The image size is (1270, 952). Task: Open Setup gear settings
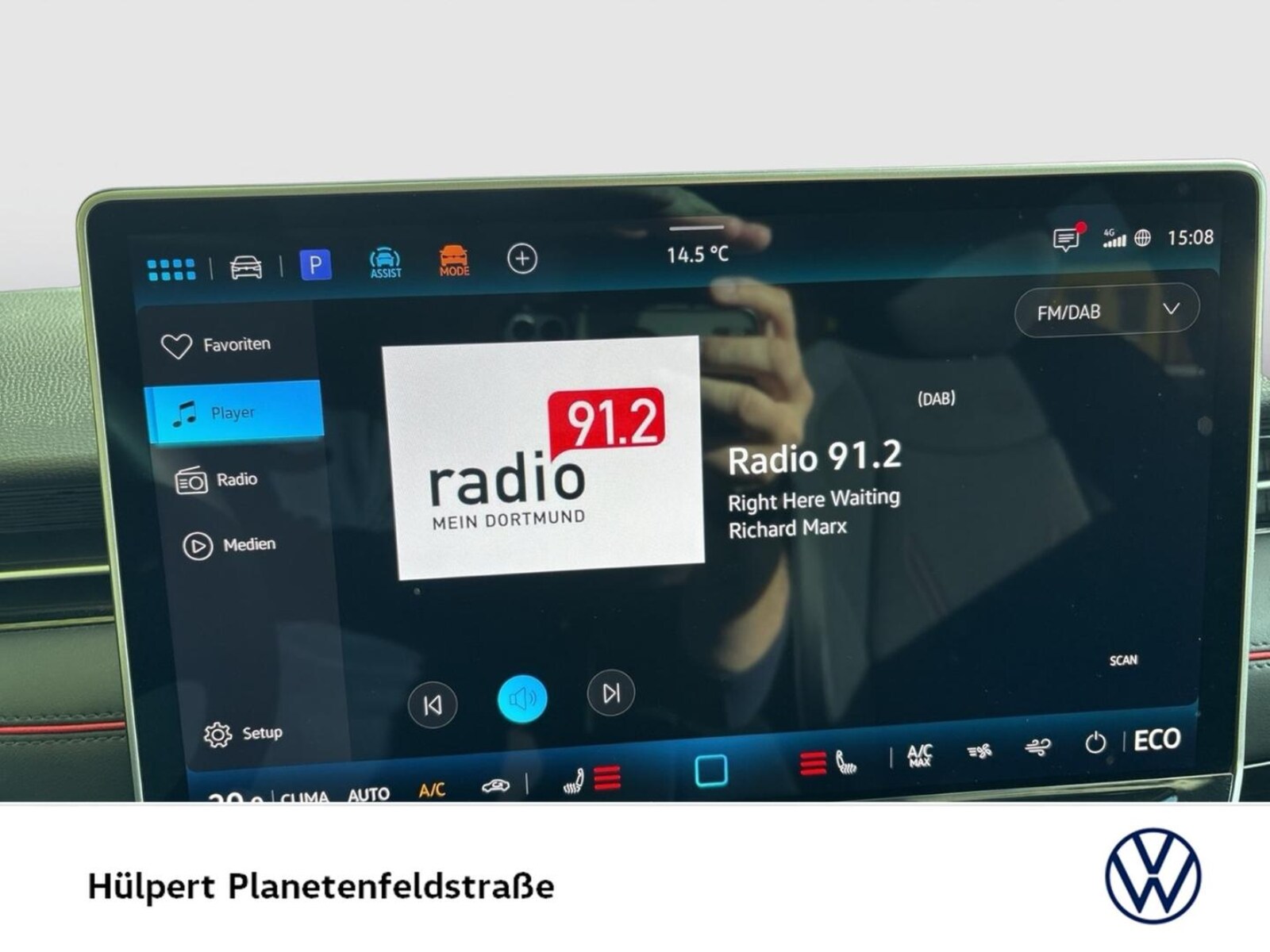point(243,734)
